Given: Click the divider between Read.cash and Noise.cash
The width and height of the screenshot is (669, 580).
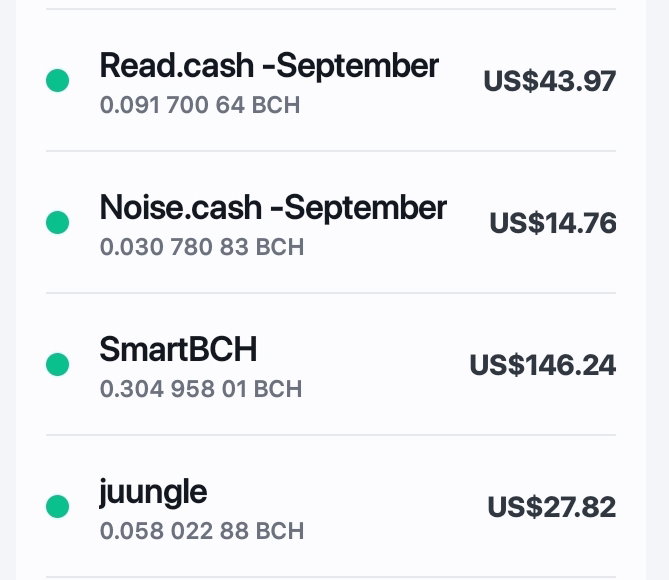Looking at the screenshot, I should coord(331,151).
